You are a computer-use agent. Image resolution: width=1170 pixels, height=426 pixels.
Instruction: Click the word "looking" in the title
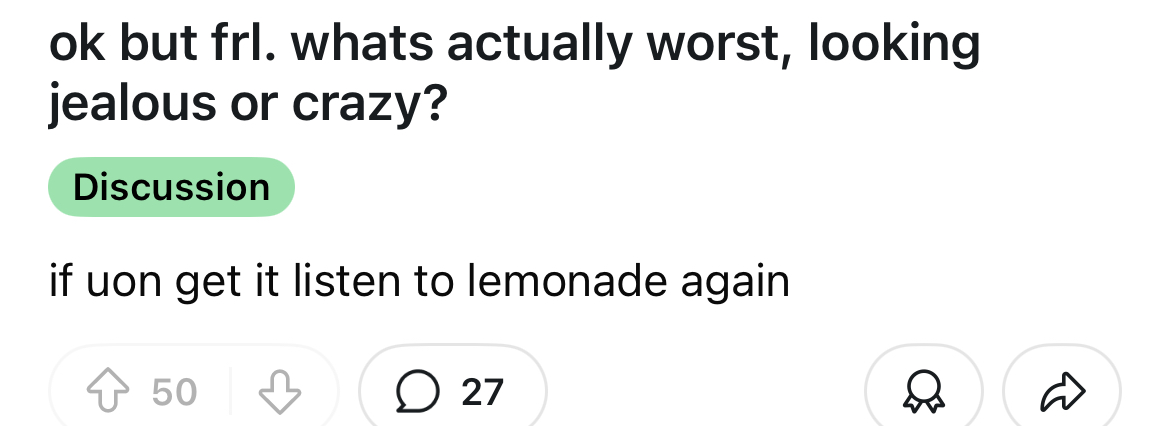[895, 45]
